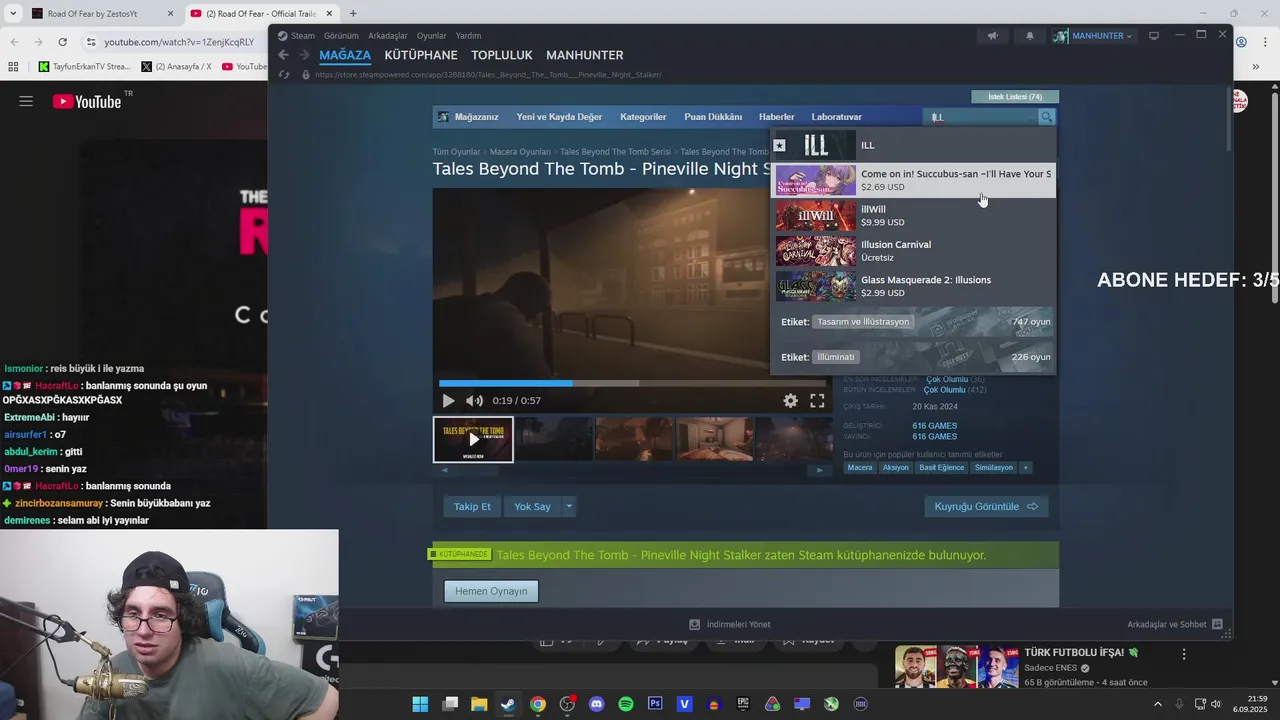
Task: Mute the Steam trailer volume
Action: (474, 401)
